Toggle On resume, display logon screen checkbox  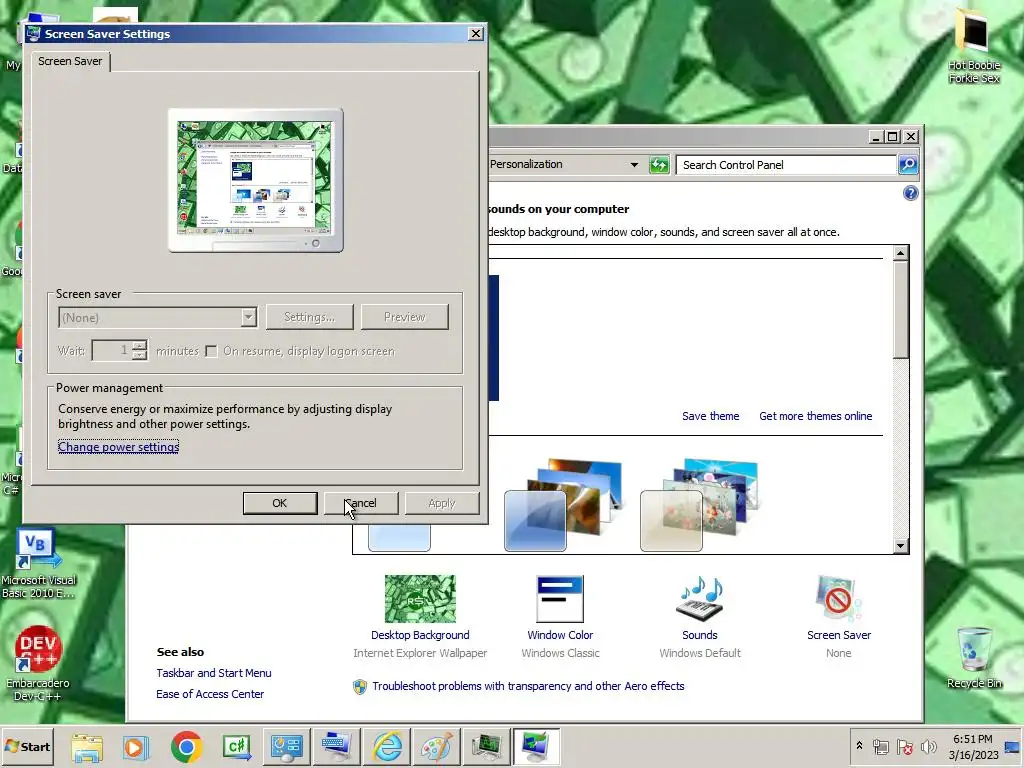211,351
